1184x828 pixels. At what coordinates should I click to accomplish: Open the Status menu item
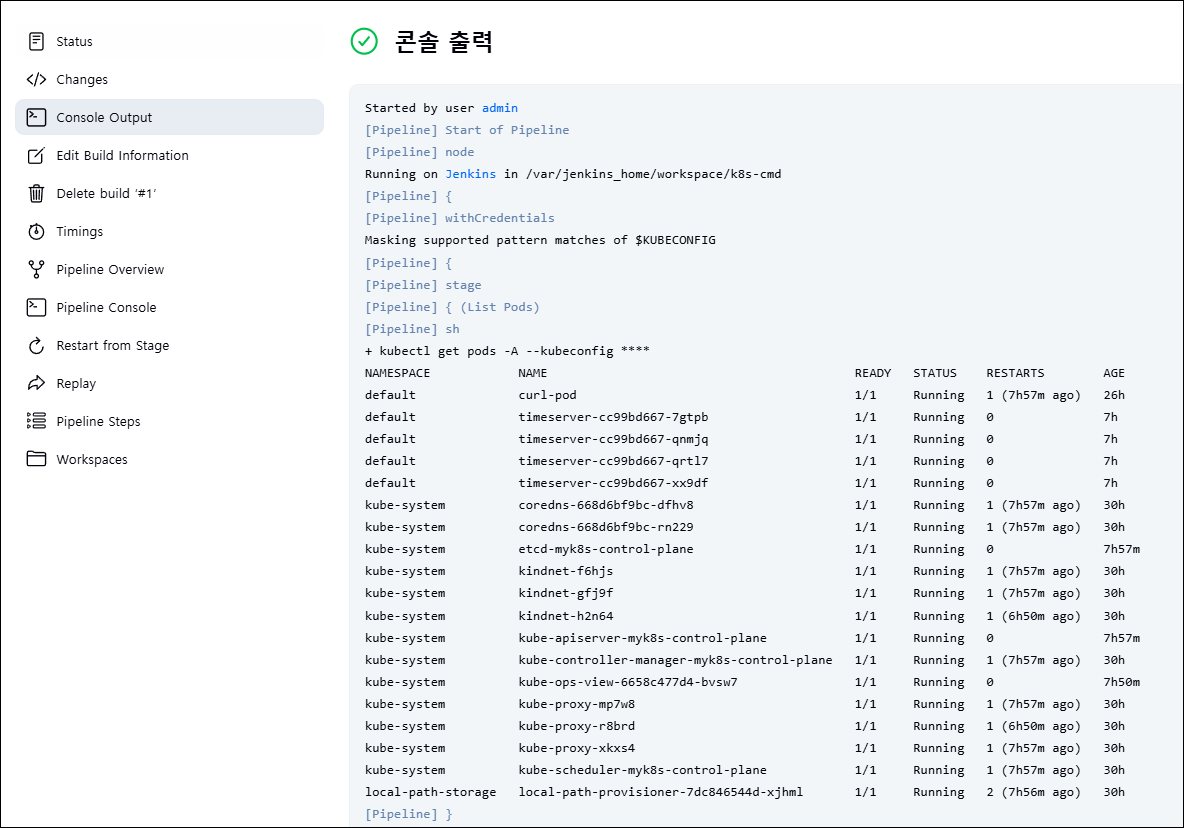pos(169,42)
